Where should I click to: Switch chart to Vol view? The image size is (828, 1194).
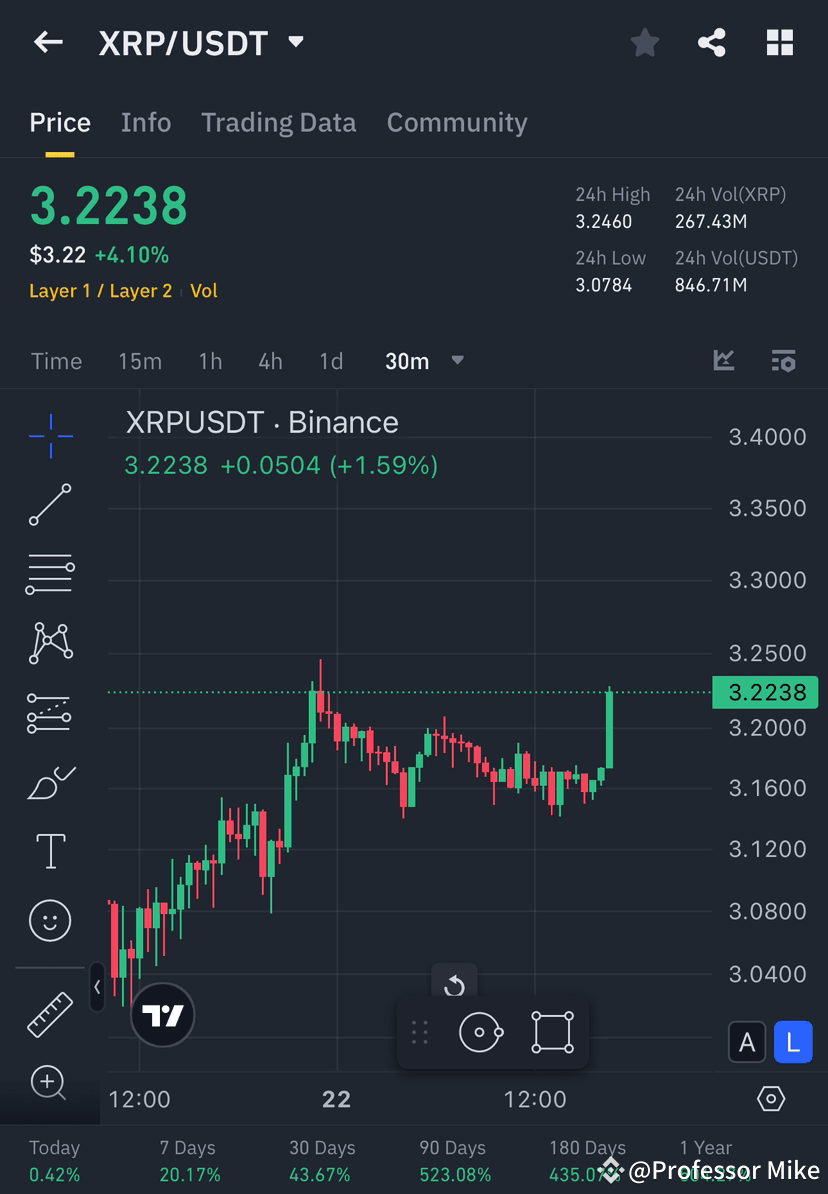tap(204, 291)
